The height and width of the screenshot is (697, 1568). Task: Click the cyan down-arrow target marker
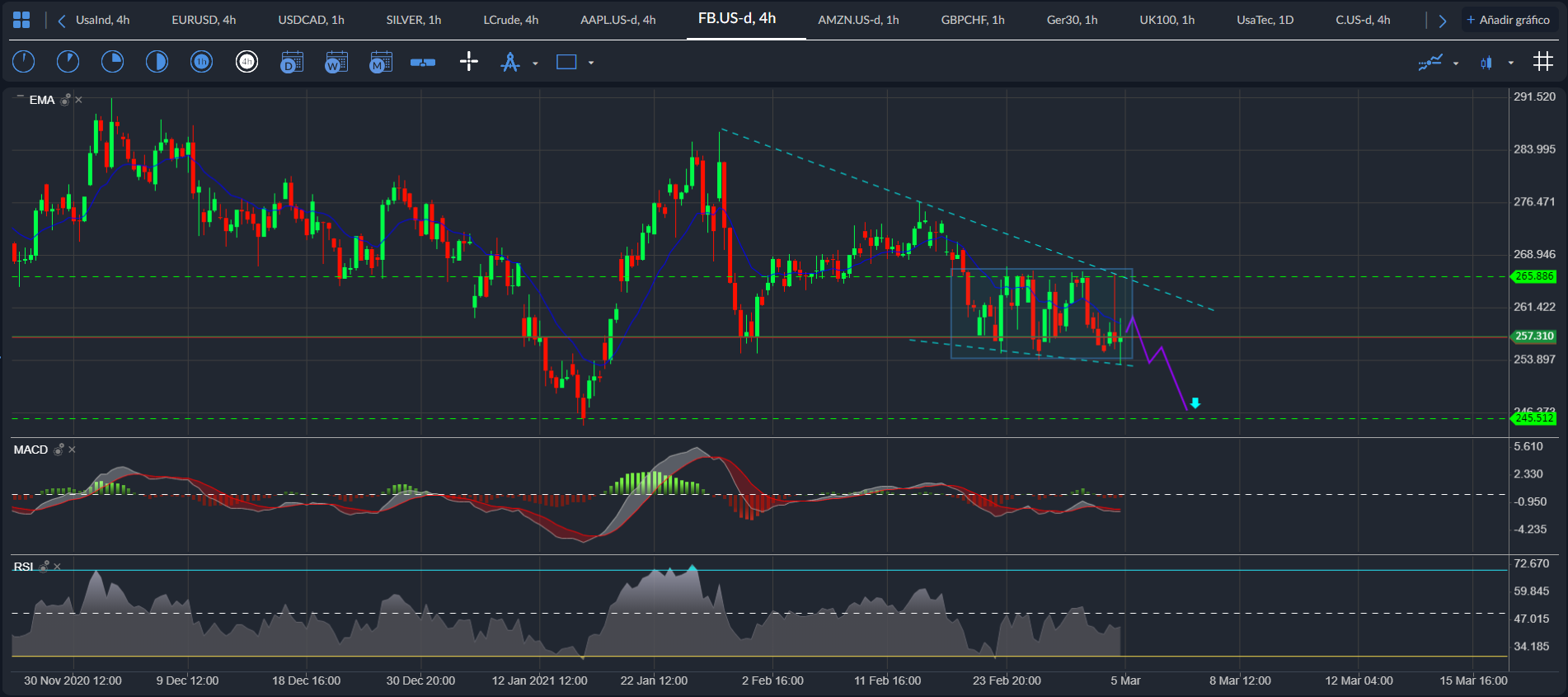(x=1195, y=403)
